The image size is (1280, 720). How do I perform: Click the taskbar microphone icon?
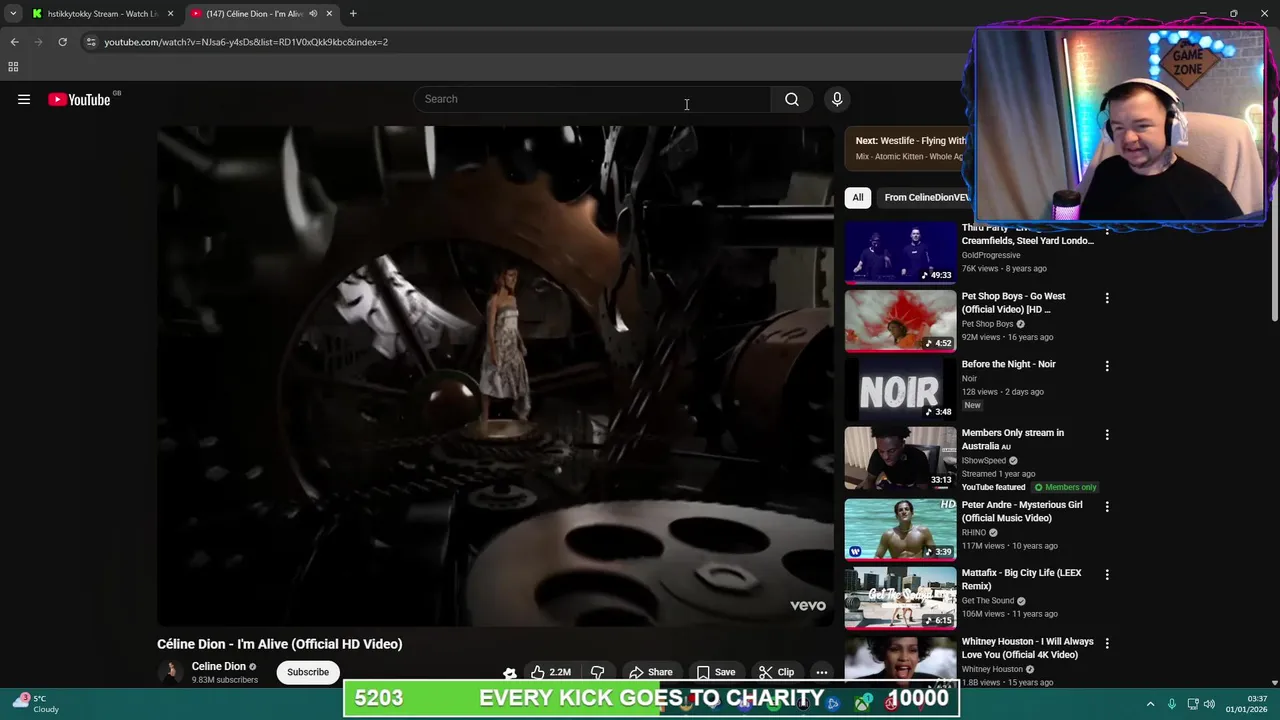pyautogui.click(x=1172, y=704)
